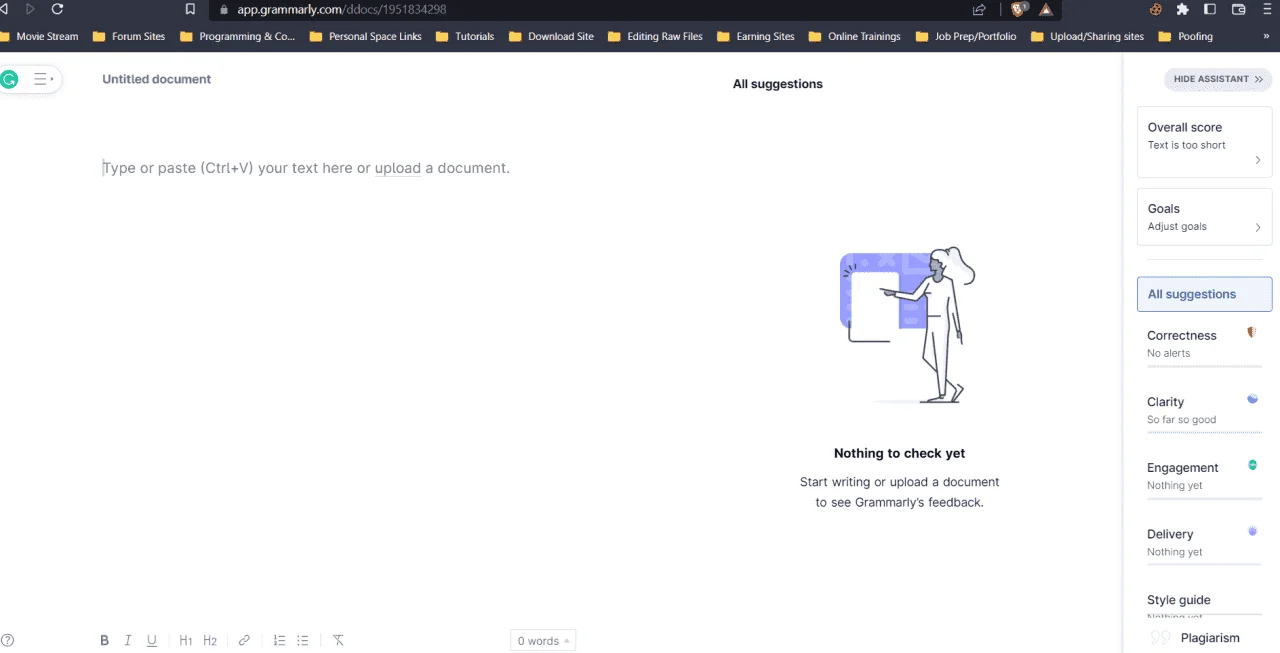This screenshot has width=1280, height=653.
Task: Bookmark this page icon
Action: click(x=190, y=9)
